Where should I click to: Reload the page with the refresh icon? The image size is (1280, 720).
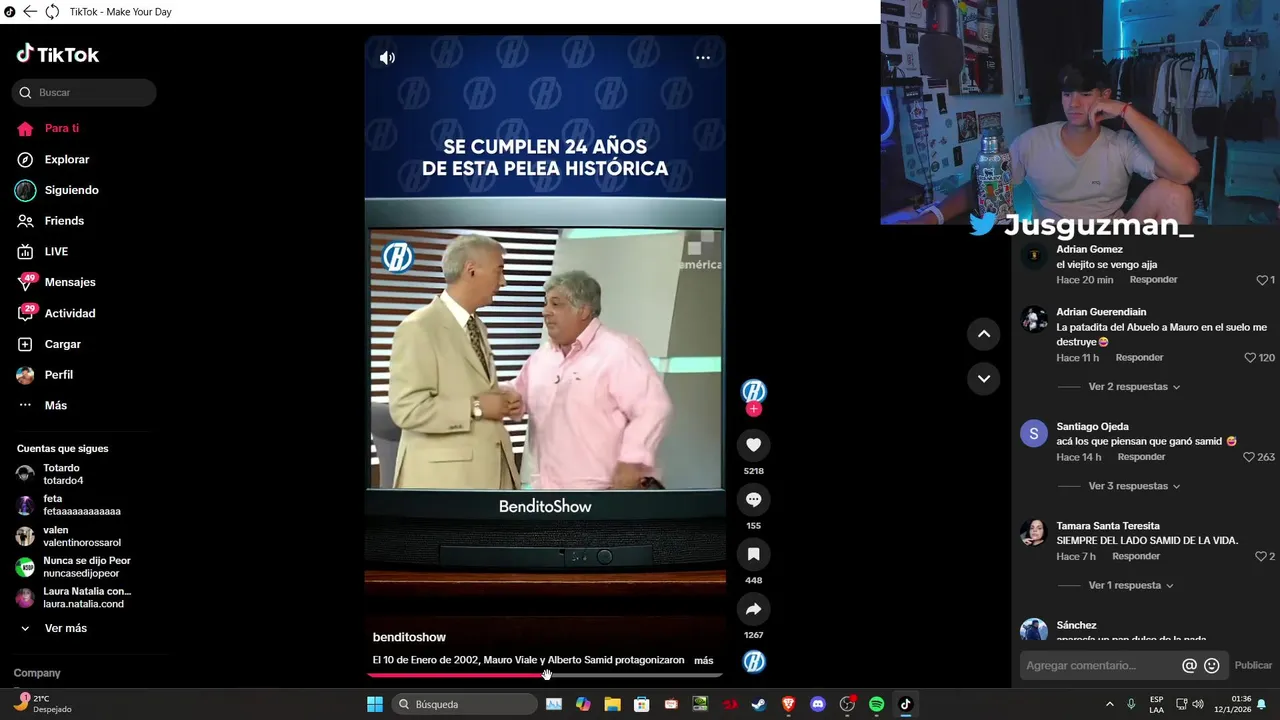click(x=52, y=12)
